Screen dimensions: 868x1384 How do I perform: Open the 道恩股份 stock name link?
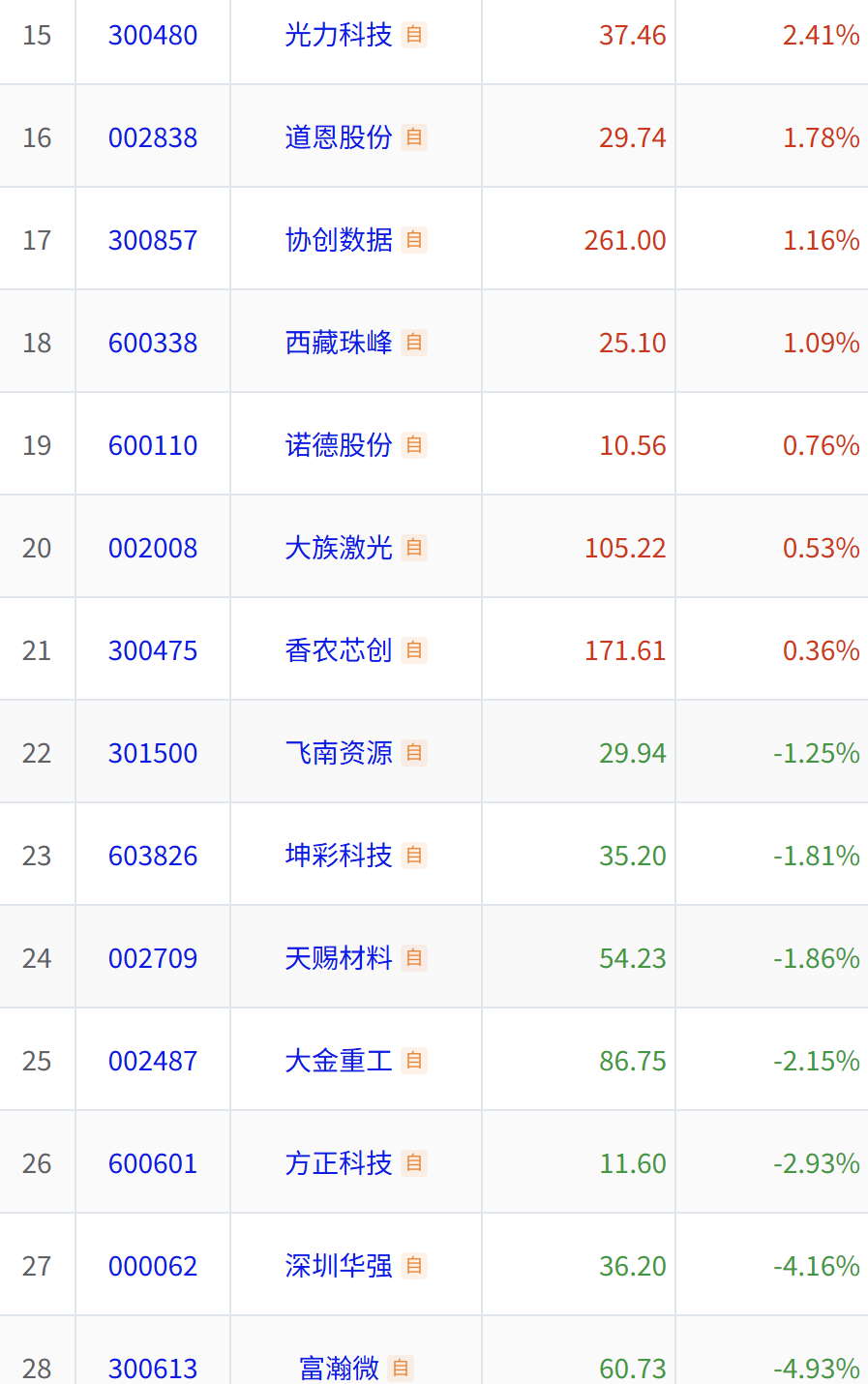click(x=339, y=137)
